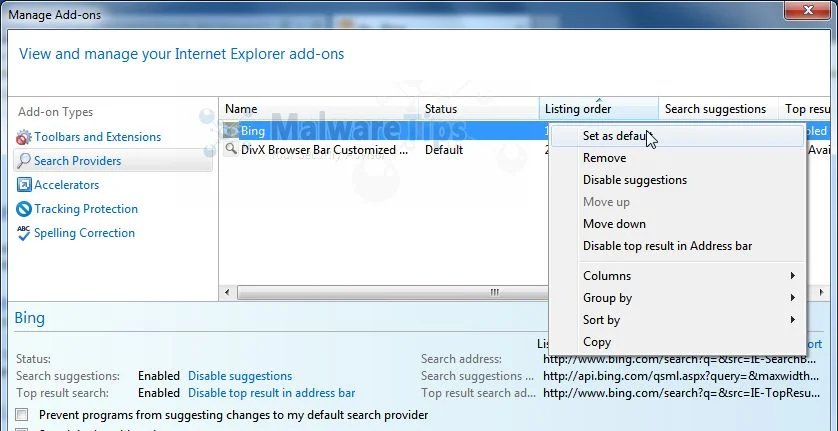Image resolution: width=838 pixels, height=431 pixels.
Task: Select the DivX Browser Bar Customized row
Action: click(324, 150)
